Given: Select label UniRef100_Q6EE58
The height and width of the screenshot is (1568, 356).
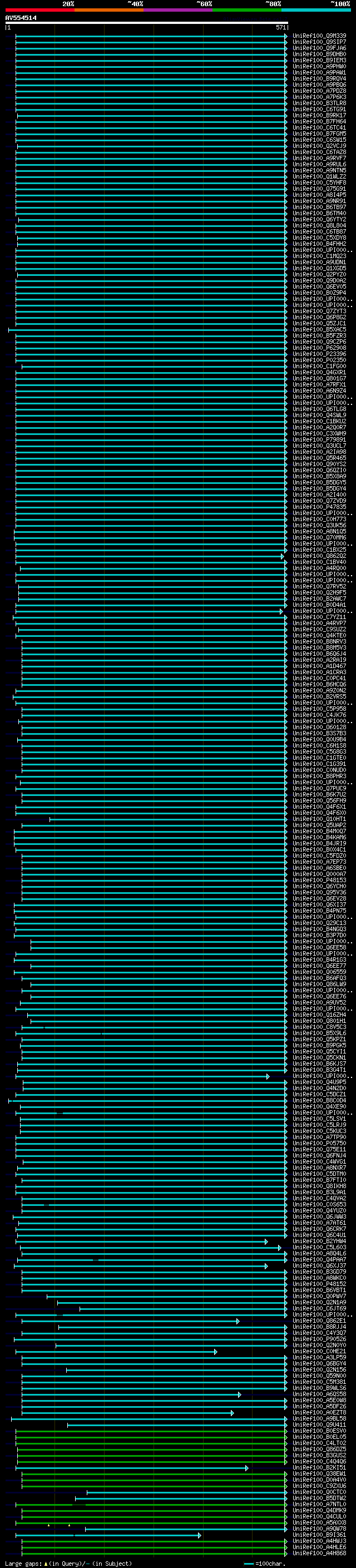Looking at the screenshot, I should tap(319, 947).
